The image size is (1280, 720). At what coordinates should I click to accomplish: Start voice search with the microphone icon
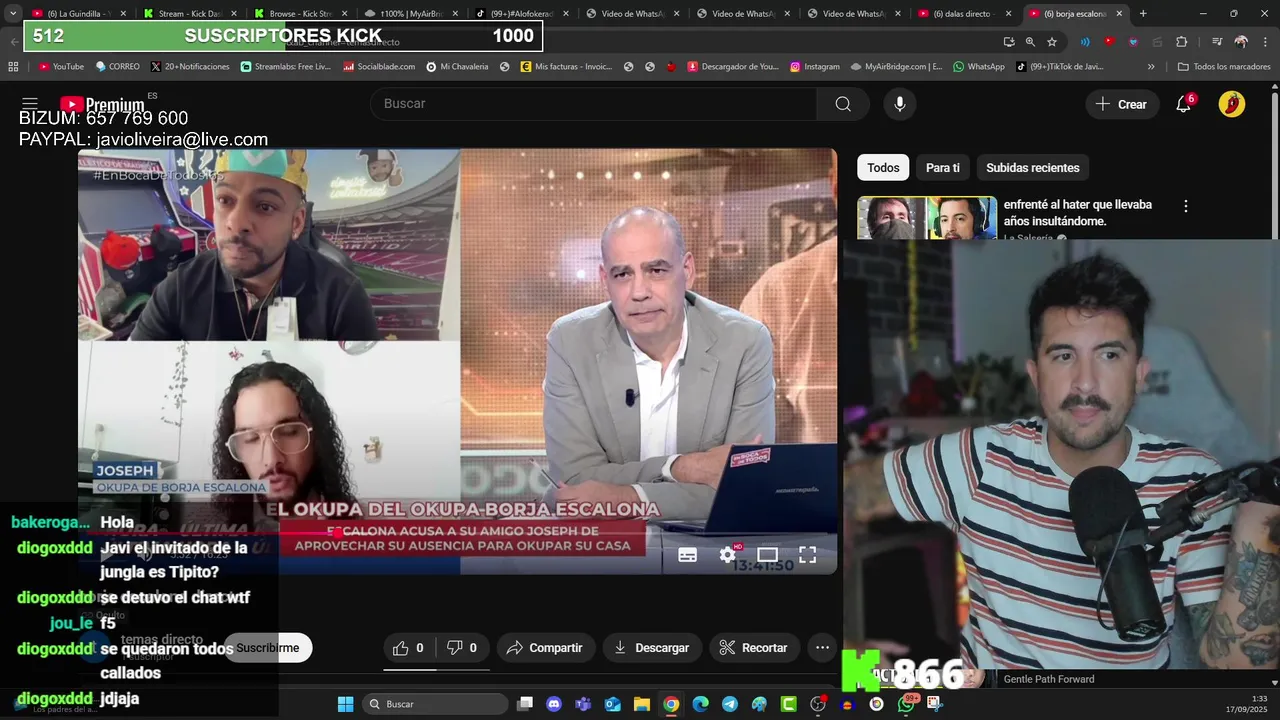(x=900, y=104)
